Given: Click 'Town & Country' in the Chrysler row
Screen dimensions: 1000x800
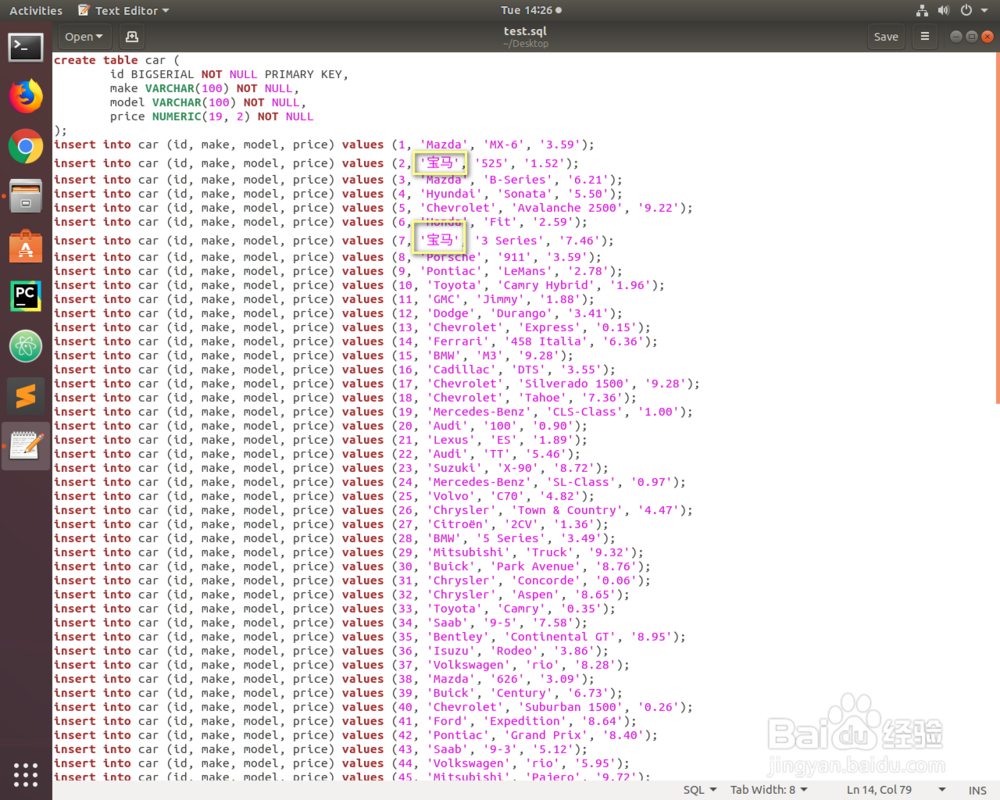Looking at the screenshot, I should click(568, 510).
